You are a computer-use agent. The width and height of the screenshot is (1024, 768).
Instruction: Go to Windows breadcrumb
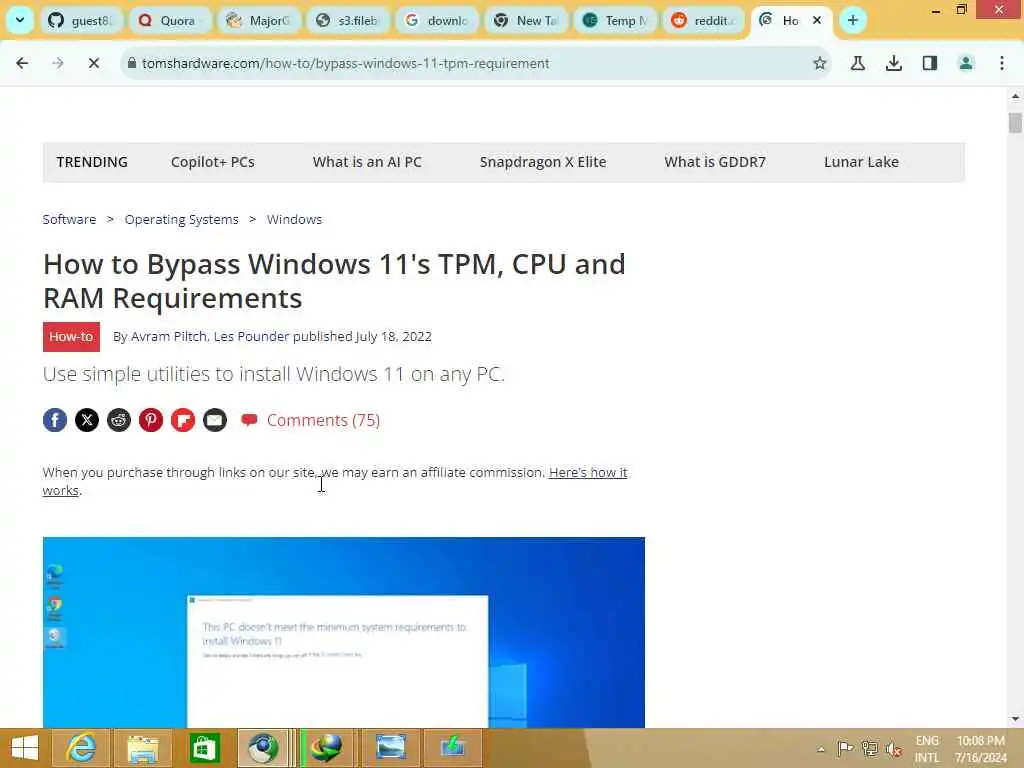294,219
